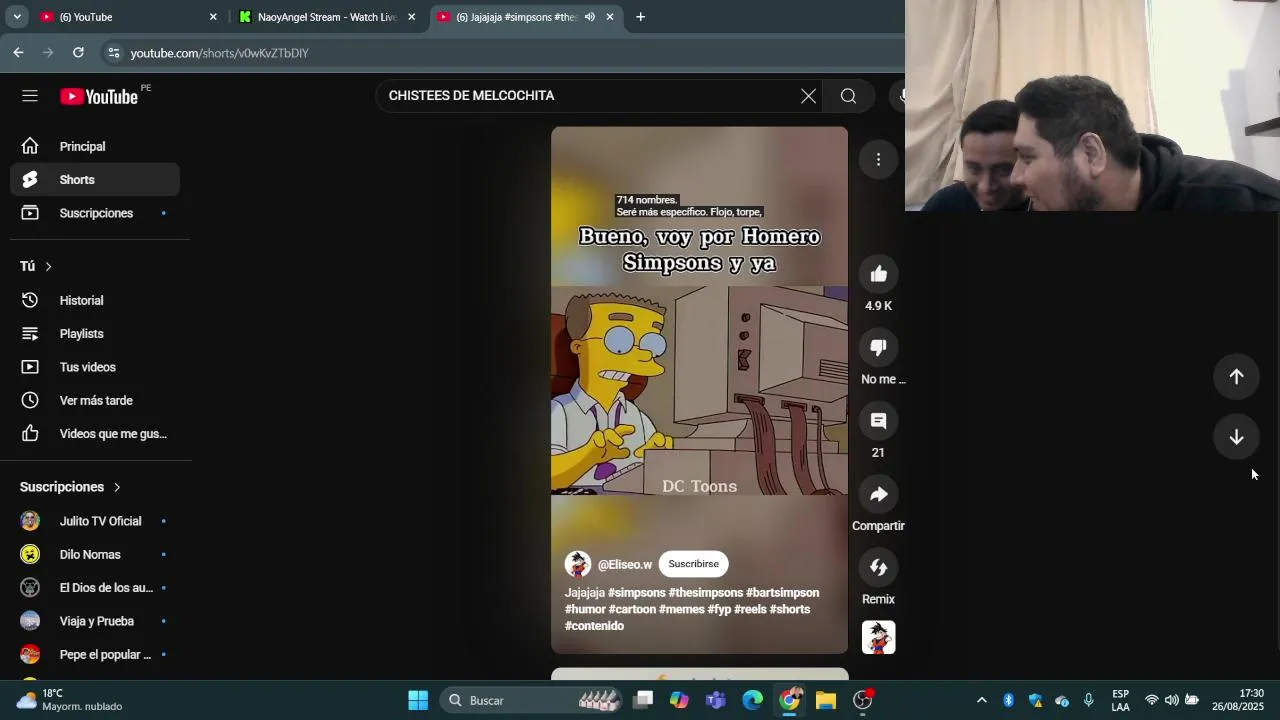
Task: Expand the Tú section
Action: click(x=36, y=266)
